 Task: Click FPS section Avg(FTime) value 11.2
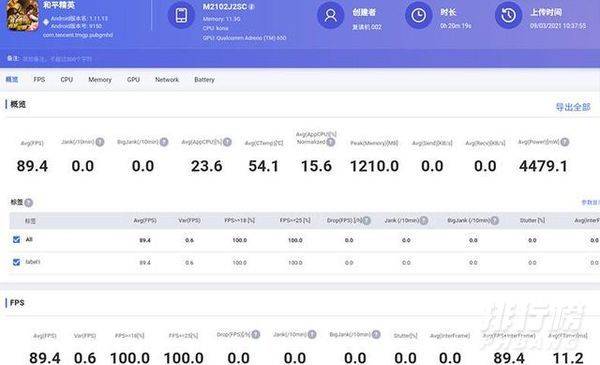[568, 358]
